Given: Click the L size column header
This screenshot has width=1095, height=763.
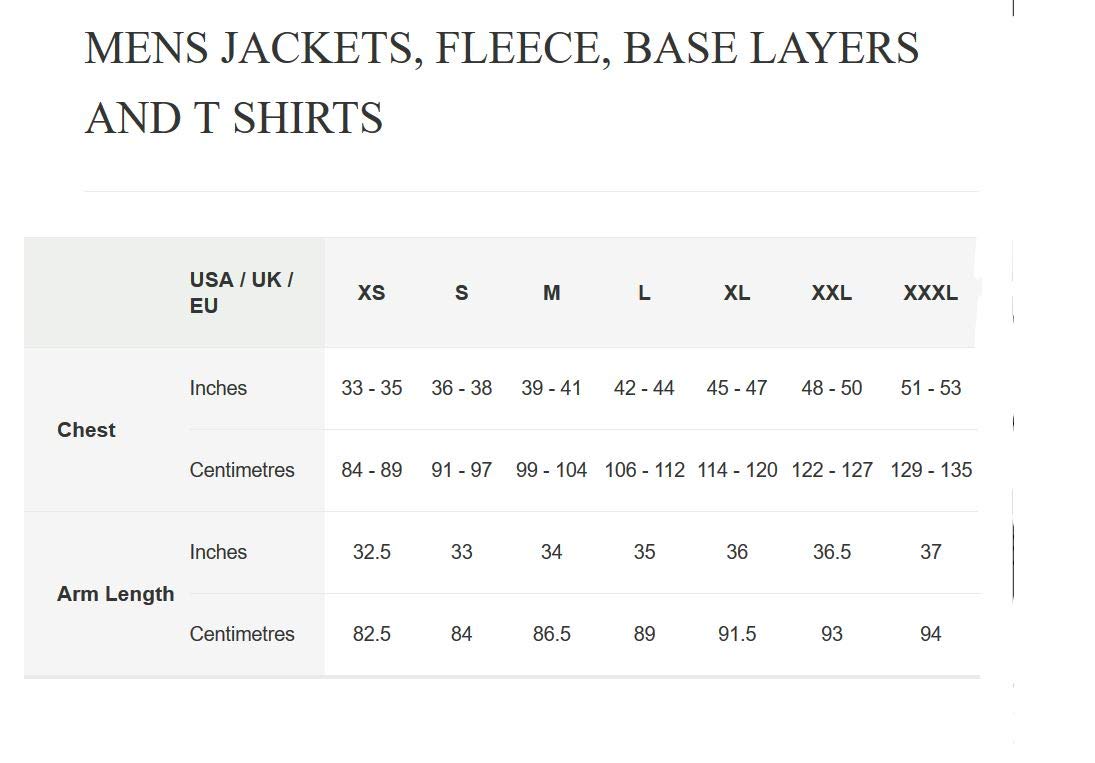Looking at the screenshot, I should click(x=644, y=293).
